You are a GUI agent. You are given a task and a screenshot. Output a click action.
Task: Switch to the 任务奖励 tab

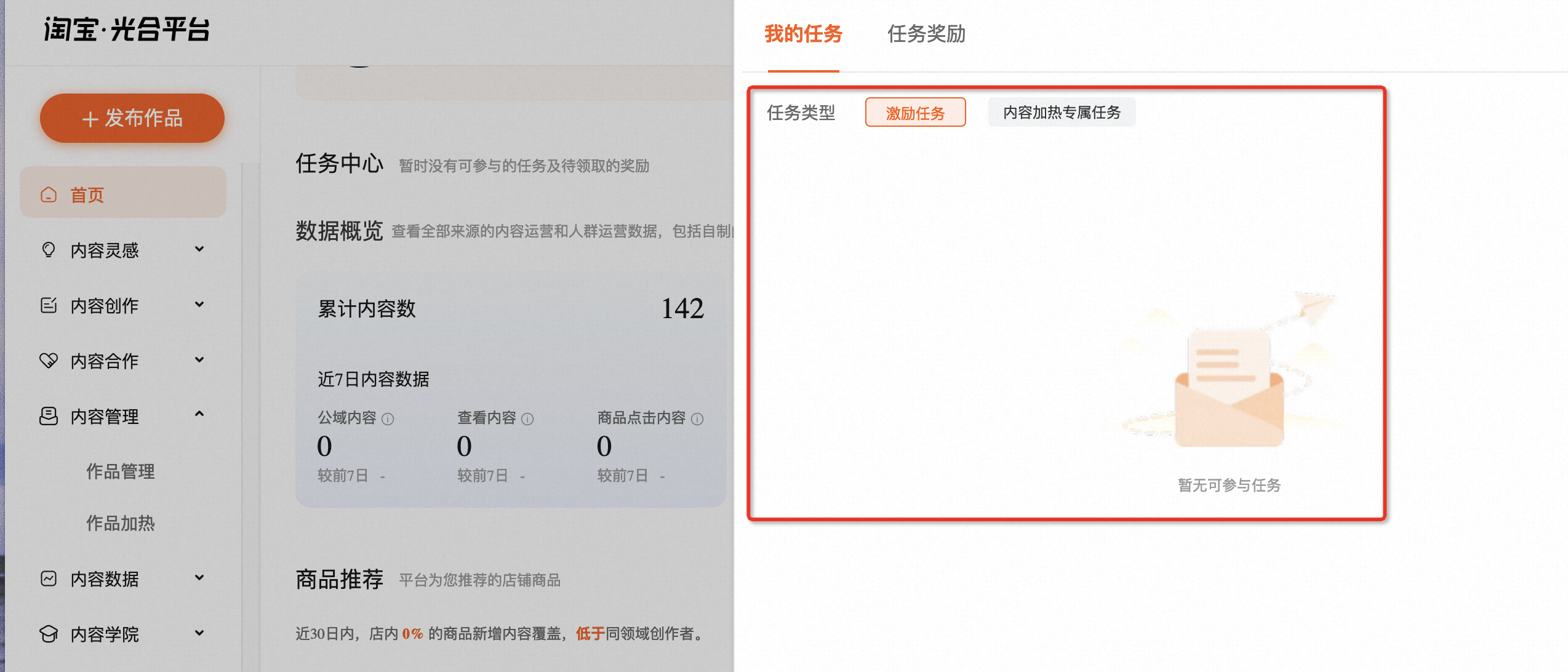[926, 34]
